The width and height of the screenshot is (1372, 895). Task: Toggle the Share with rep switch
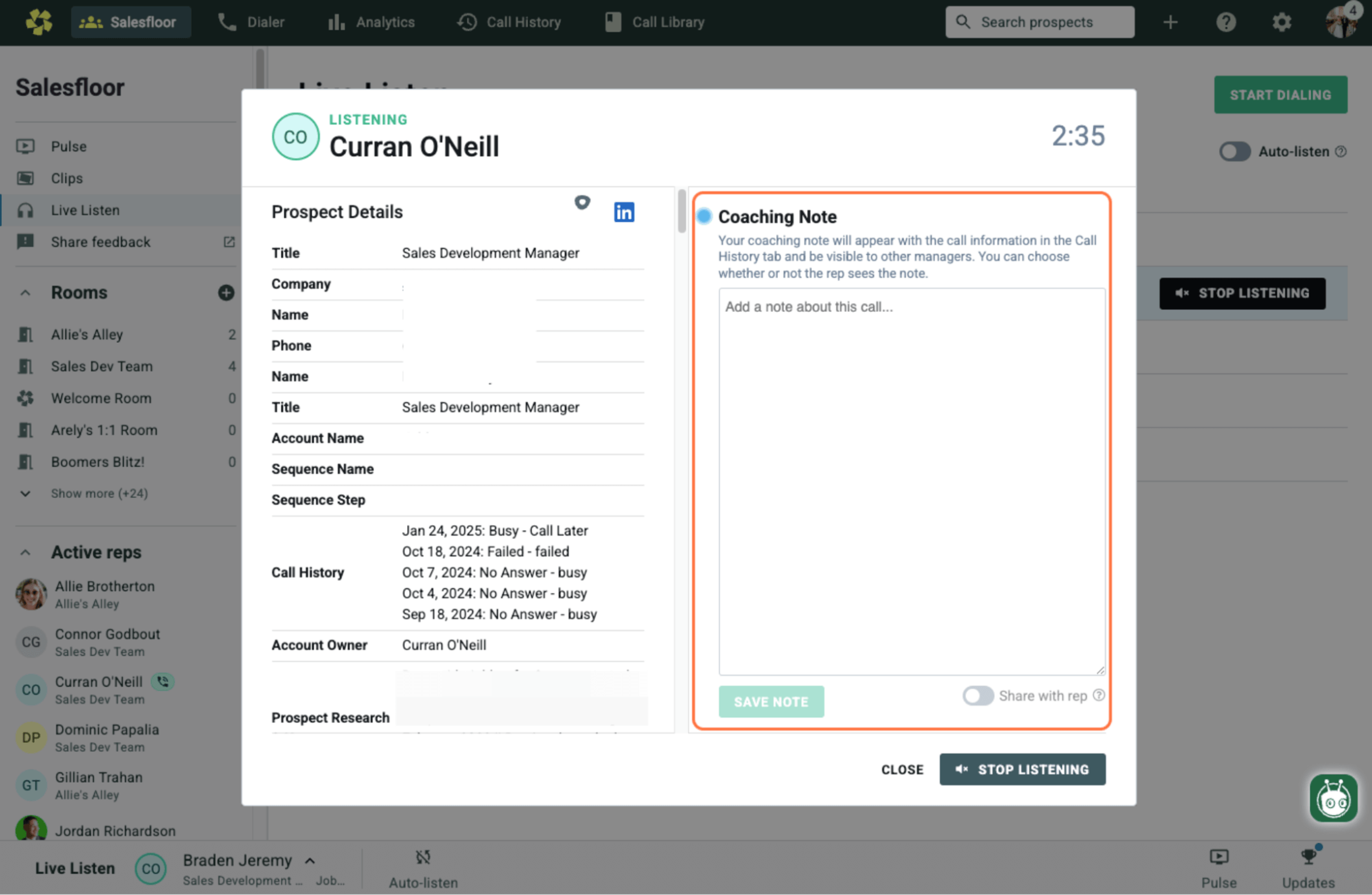pyautogui.click(x=978, y=696)
